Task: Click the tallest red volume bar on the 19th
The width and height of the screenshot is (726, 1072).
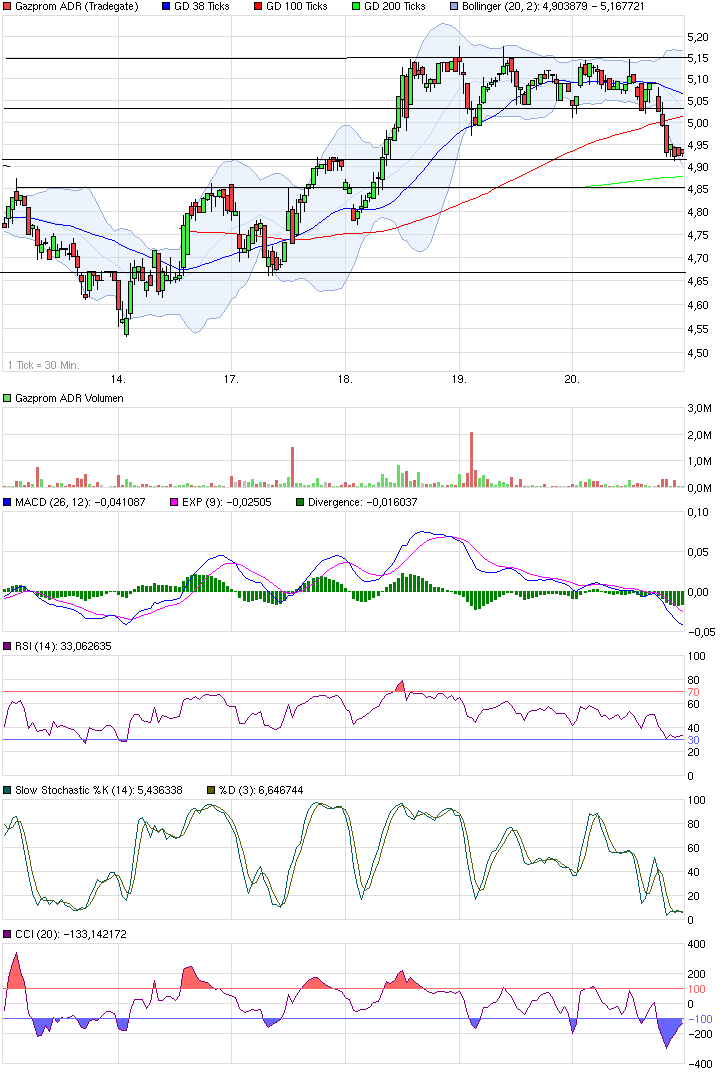Action: [471, 459]
